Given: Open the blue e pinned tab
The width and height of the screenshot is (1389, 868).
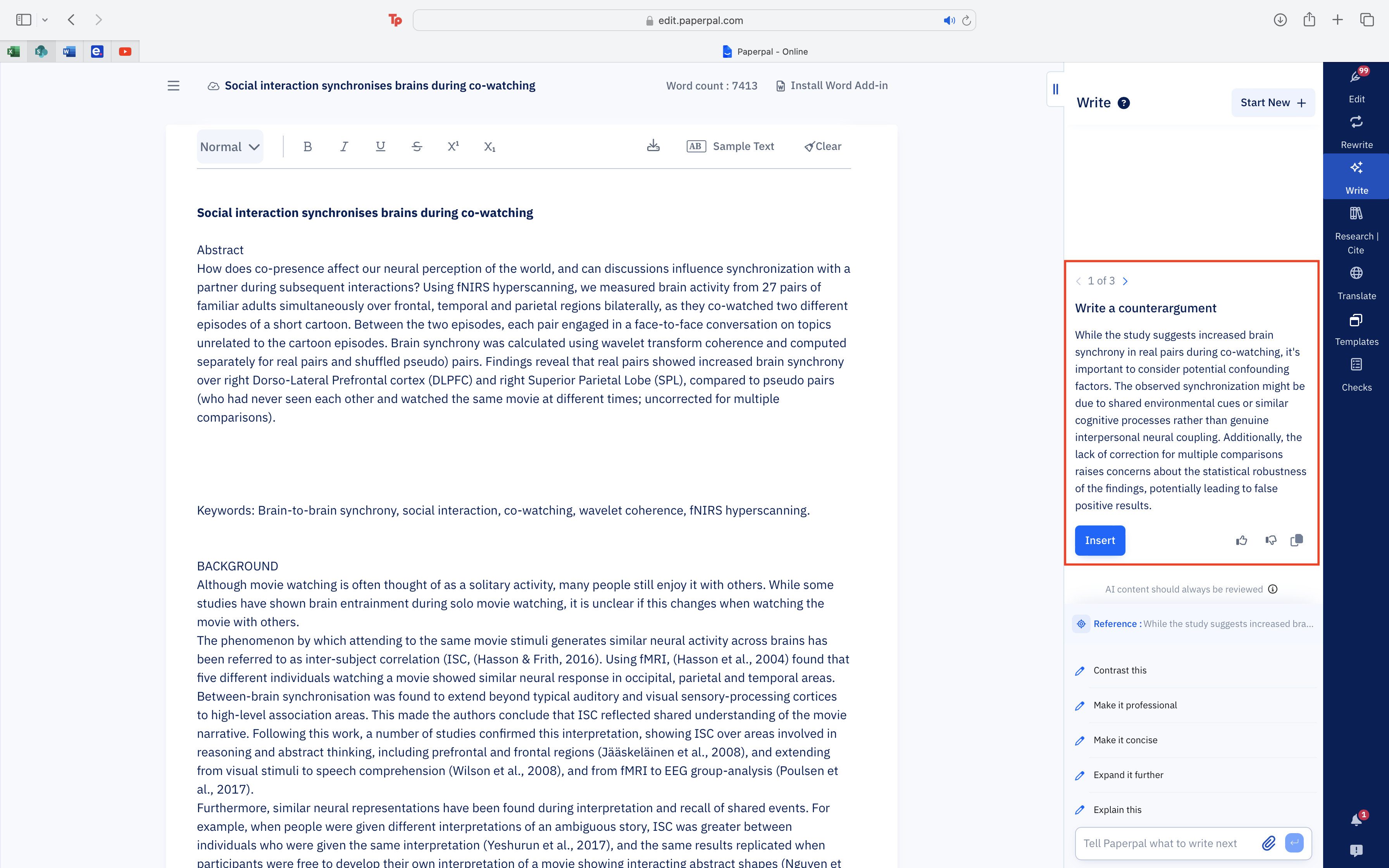Looking at the screenshot, I should 97,52.
